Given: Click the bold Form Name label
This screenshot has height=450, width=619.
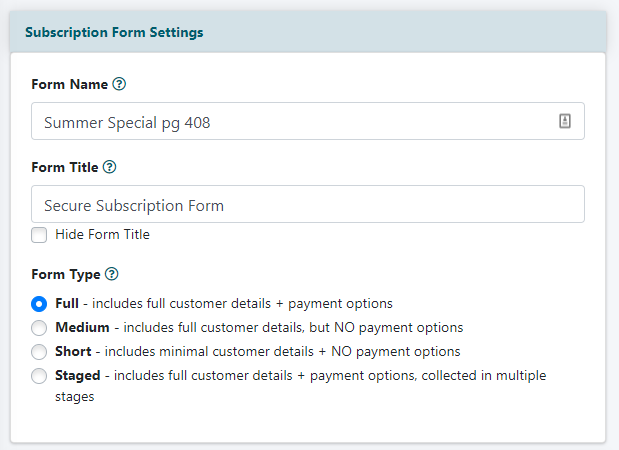Looking at the screenshot, I should click(69, 85).
